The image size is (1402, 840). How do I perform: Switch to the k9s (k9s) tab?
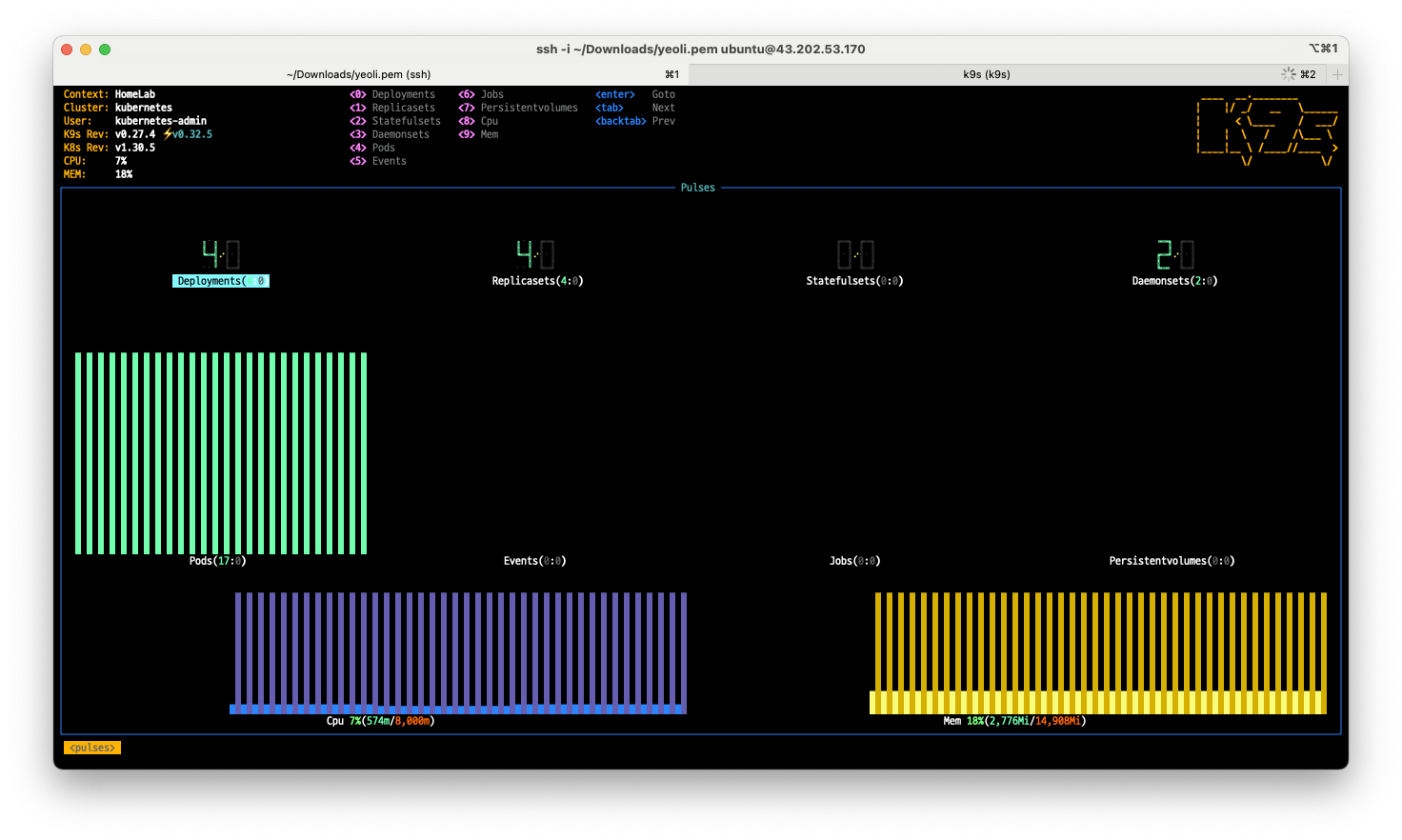pos(986,74)
